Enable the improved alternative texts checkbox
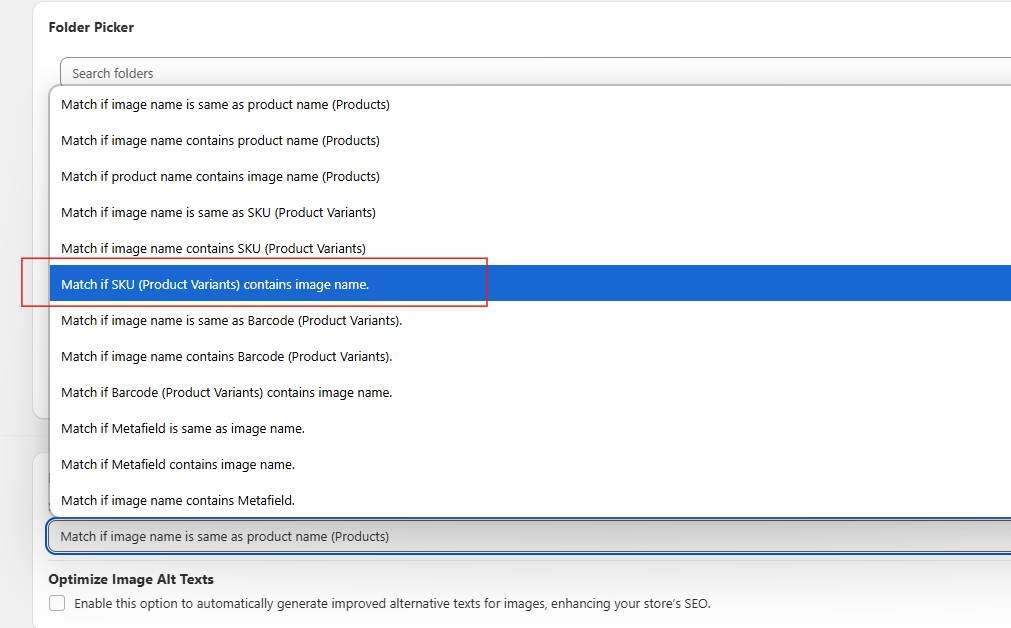Screen dimensions: 1011x628 click(x=57, y=603)
